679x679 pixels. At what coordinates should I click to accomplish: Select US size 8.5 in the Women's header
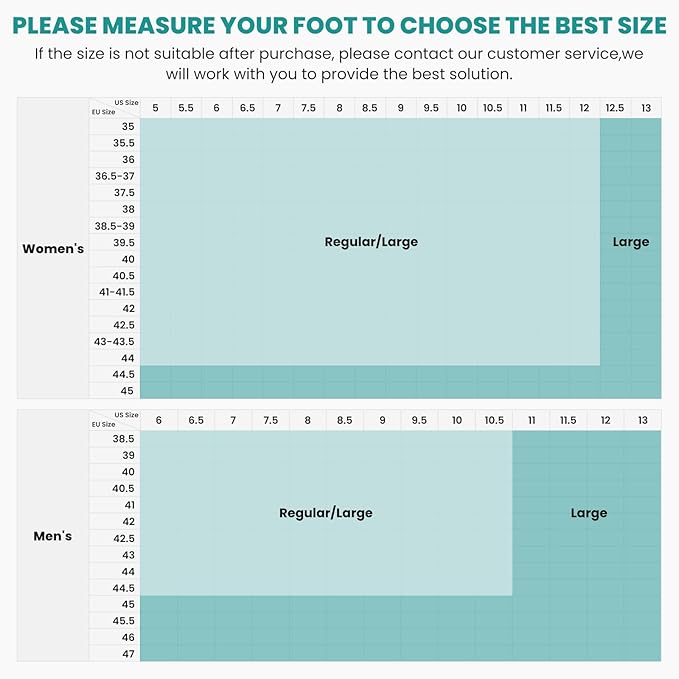[x=369, y=108]
